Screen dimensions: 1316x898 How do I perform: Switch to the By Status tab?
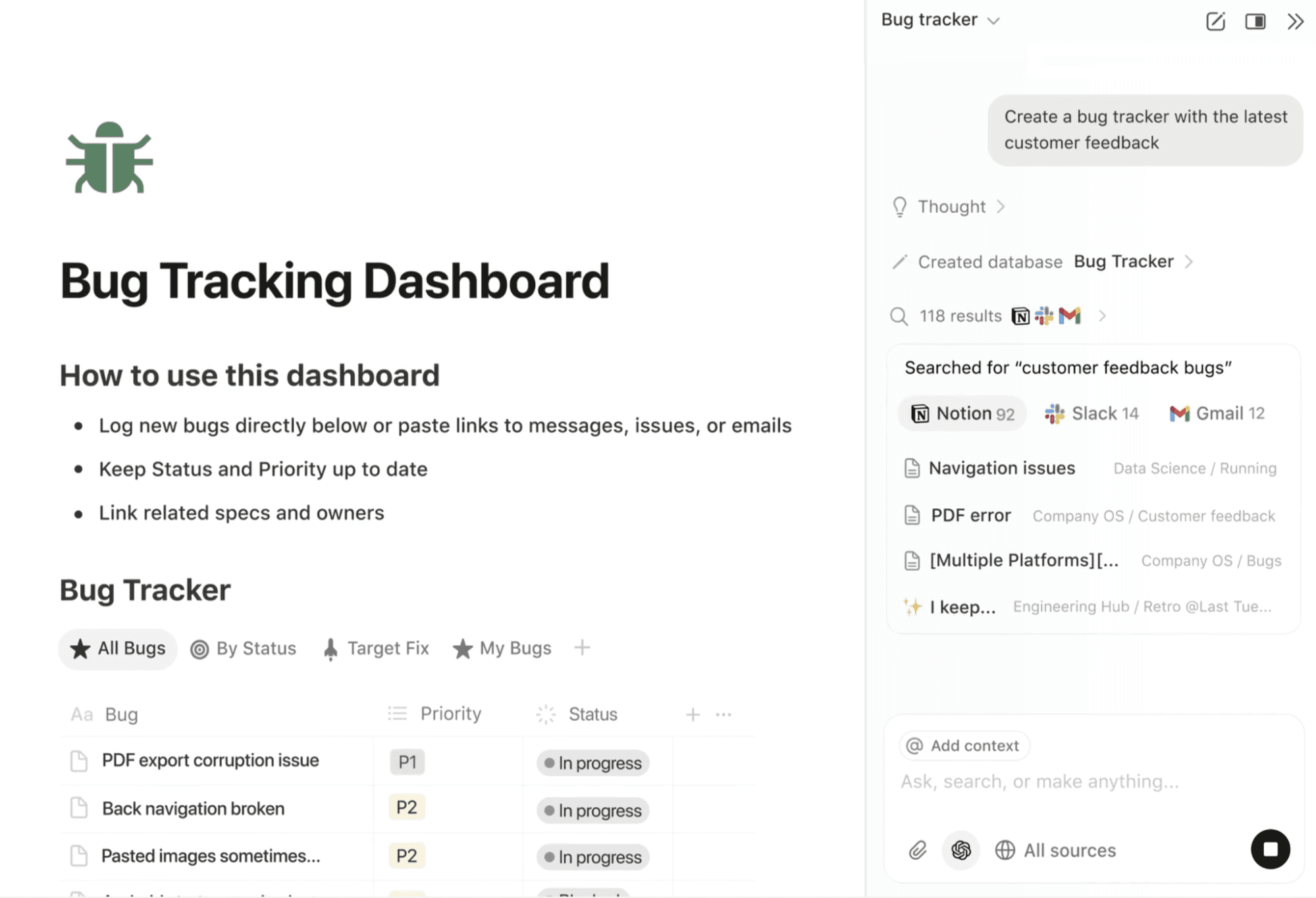point(244,648)
